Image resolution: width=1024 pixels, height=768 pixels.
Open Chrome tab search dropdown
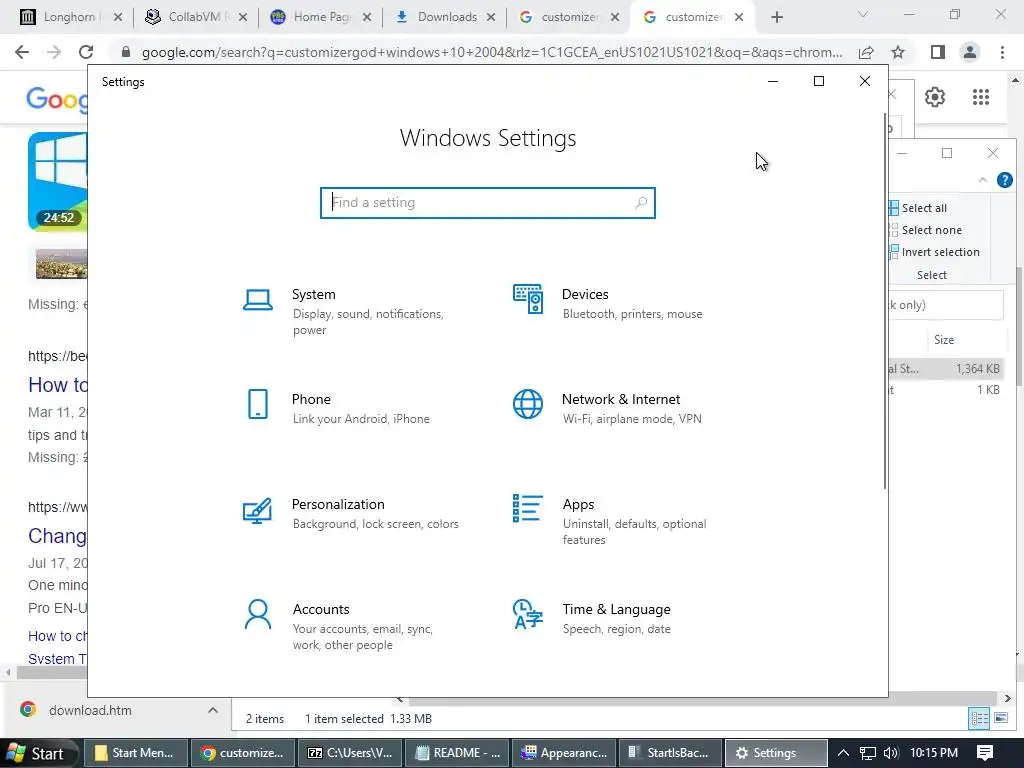pos(863,14)
